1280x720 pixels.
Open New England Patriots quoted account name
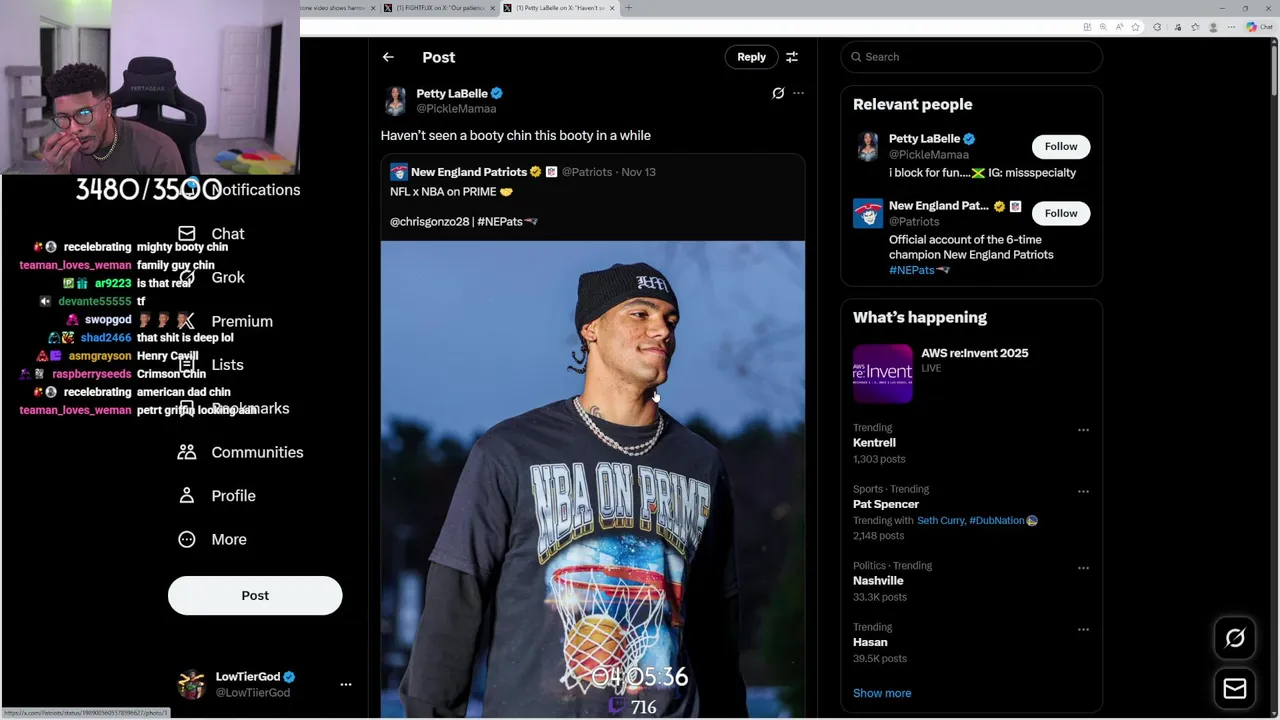point(469,172)
